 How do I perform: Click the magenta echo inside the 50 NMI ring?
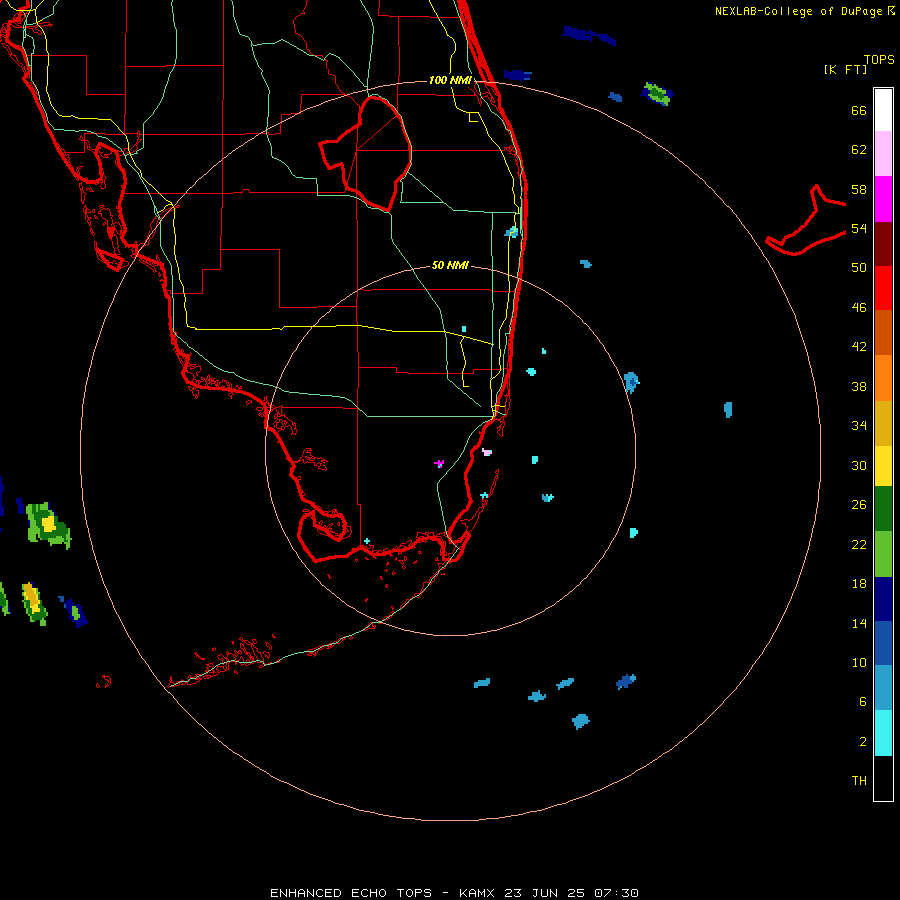pos(439,463)
